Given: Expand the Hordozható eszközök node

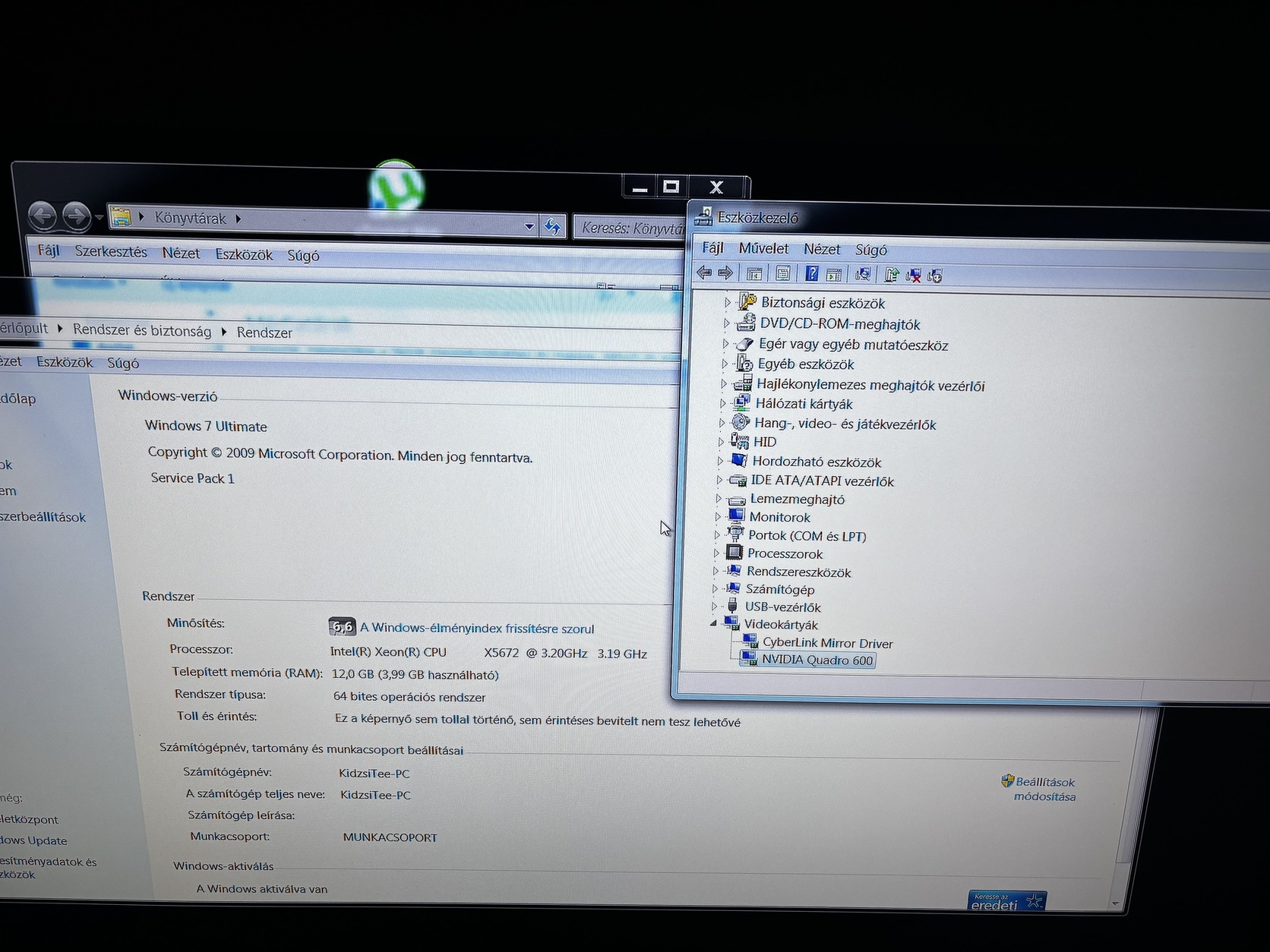Looking at the screenshot, I should click(720, 461).
